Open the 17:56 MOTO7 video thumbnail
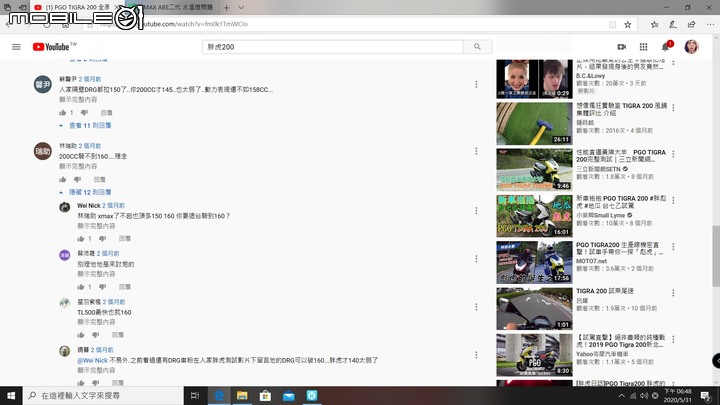 point(534,262)
